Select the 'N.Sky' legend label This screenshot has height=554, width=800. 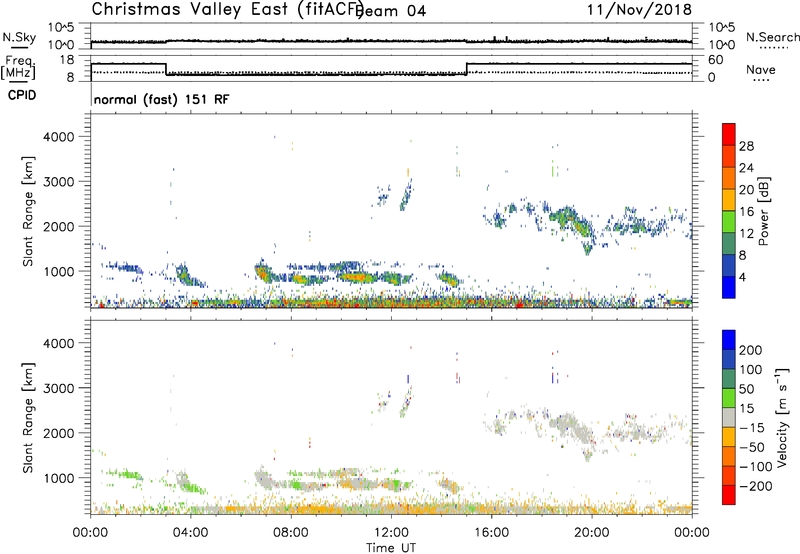point(19,37)
